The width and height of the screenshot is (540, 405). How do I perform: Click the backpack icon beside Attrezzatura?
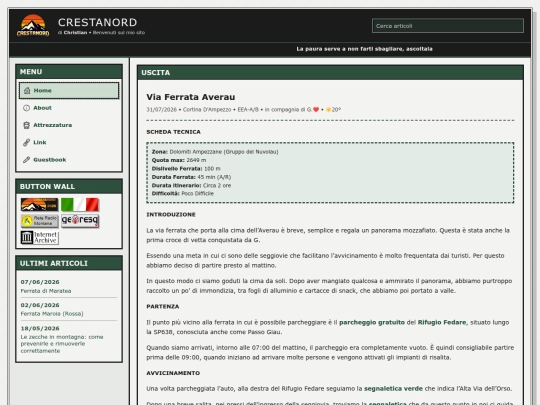click(27, 125)
